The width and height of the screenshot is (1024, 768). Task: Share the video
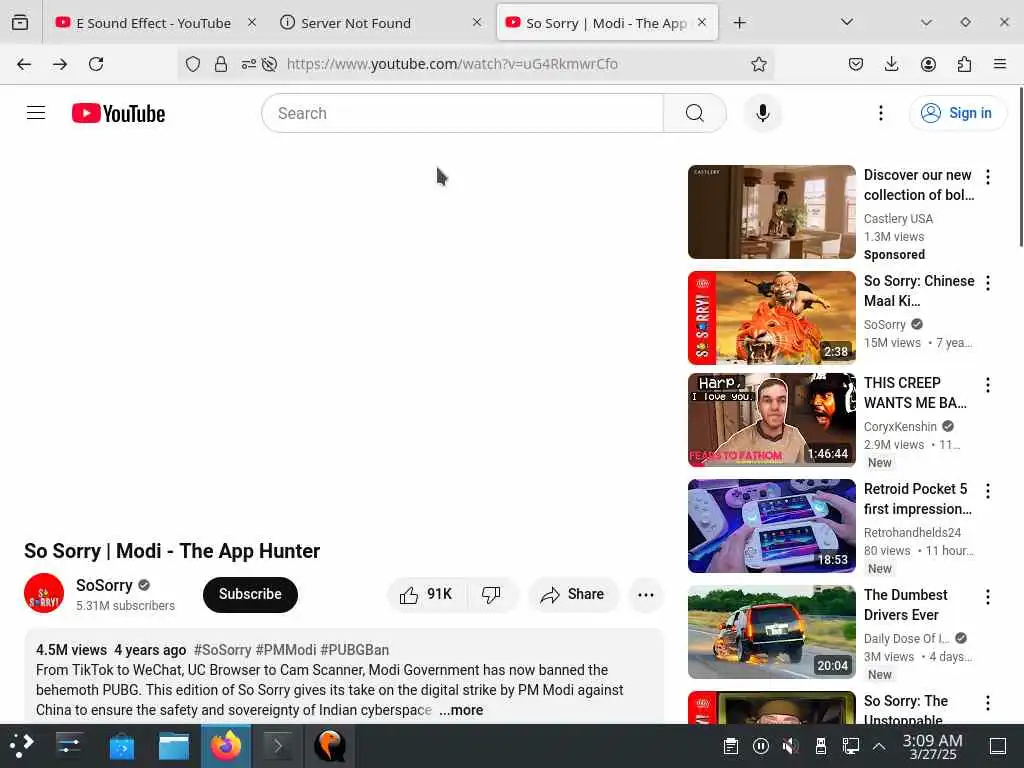click(573, 594)
